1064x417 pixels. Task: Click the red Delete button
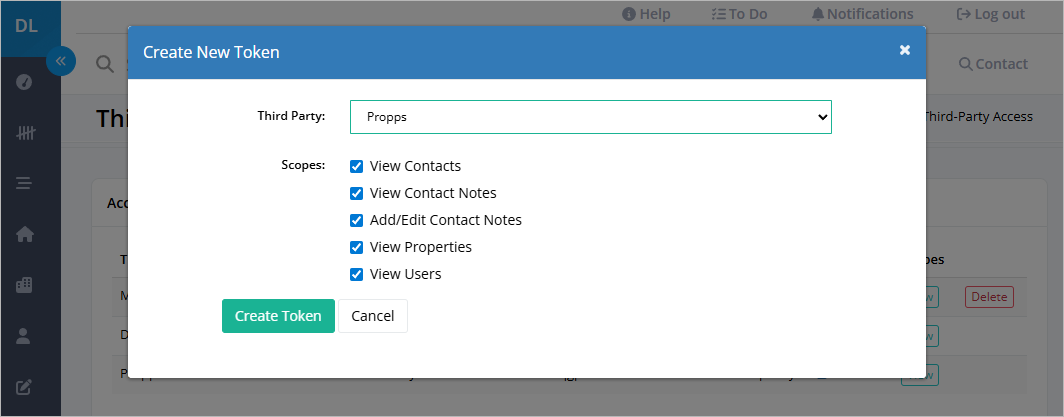click(x=989, y=296)
